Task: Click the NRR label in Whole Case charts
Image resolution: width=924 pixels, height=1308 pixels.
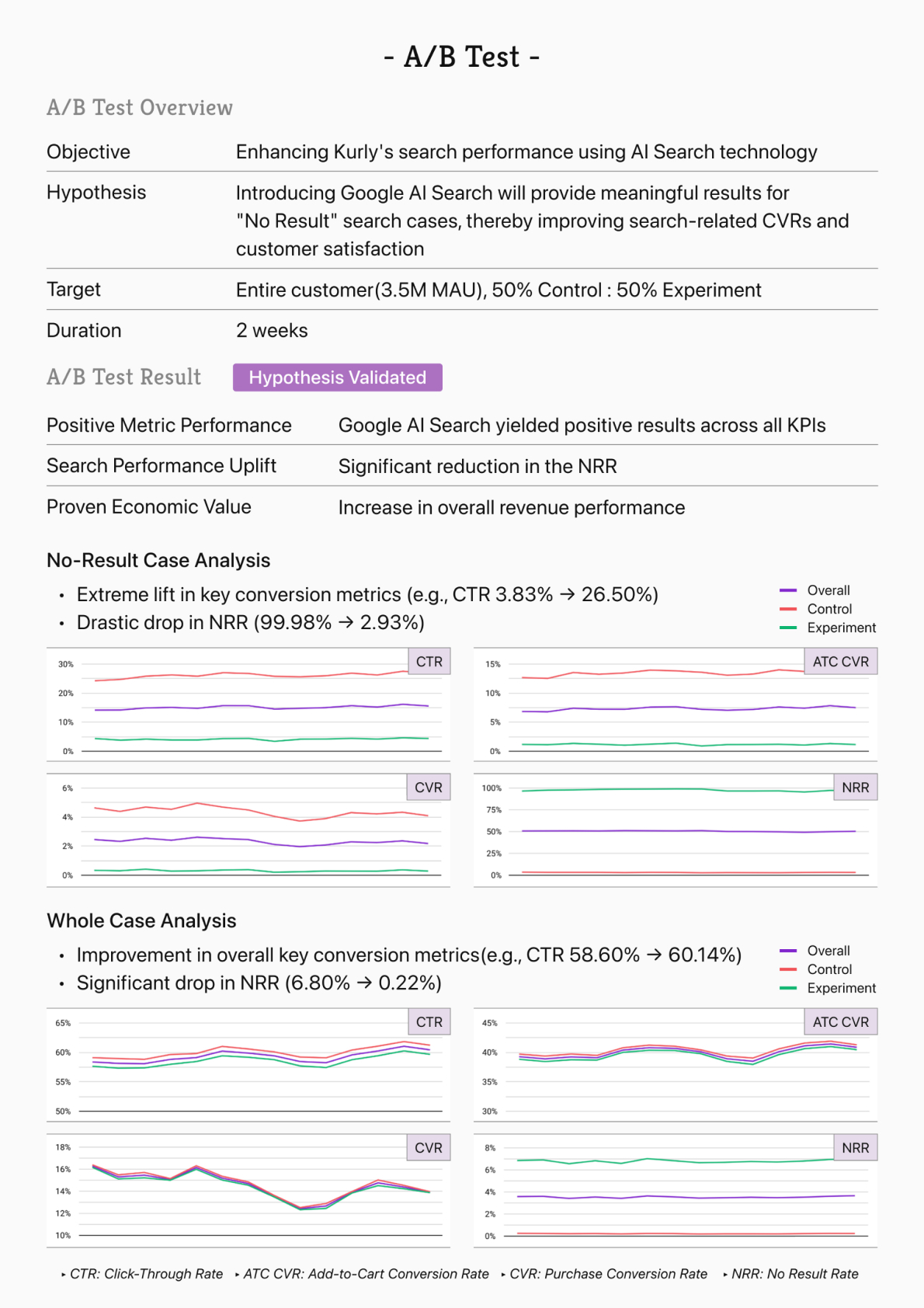Action: pyautogui.click(x=855, y=1148)
